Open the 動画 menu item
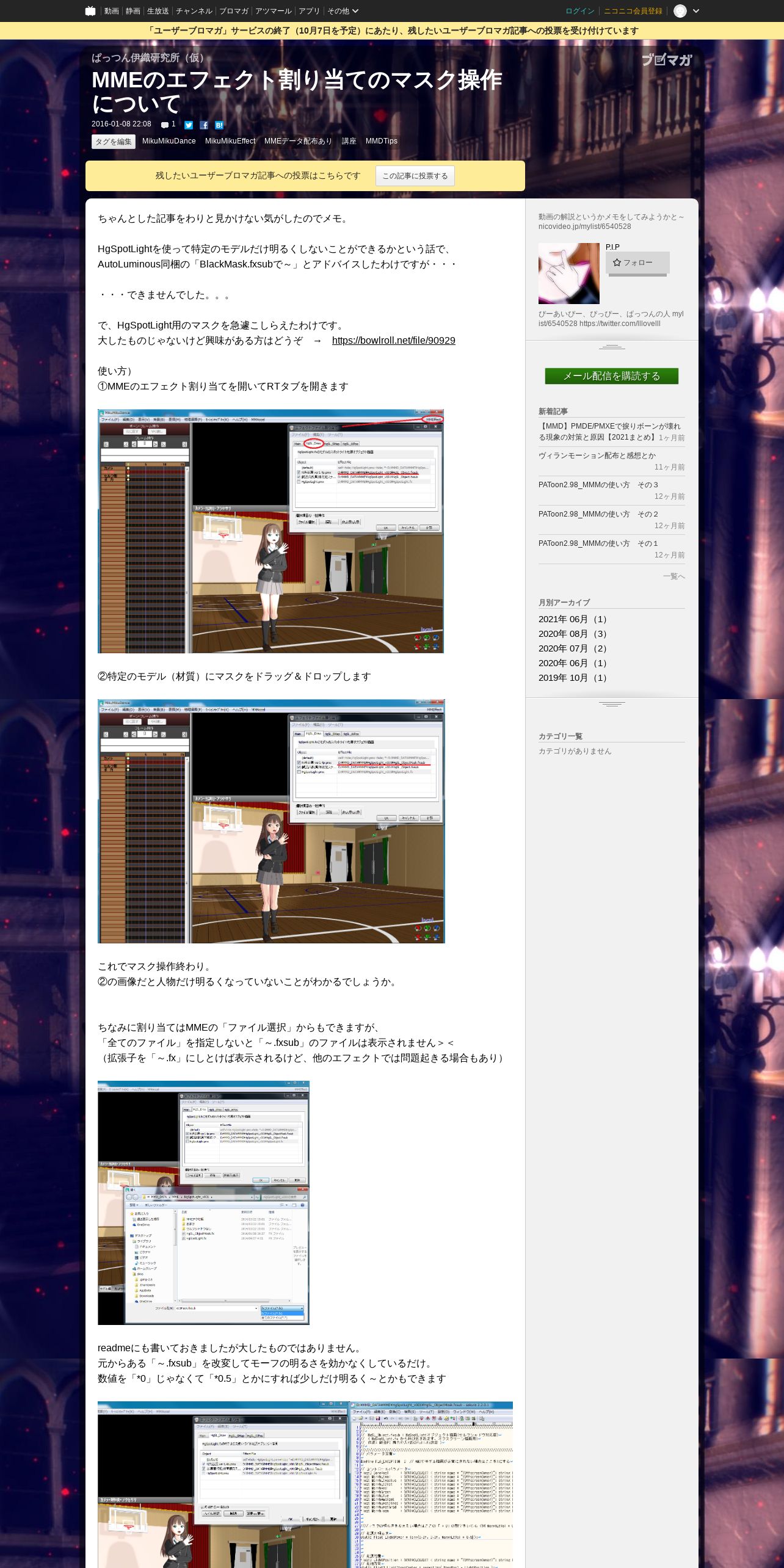 [x=112, y=11]
